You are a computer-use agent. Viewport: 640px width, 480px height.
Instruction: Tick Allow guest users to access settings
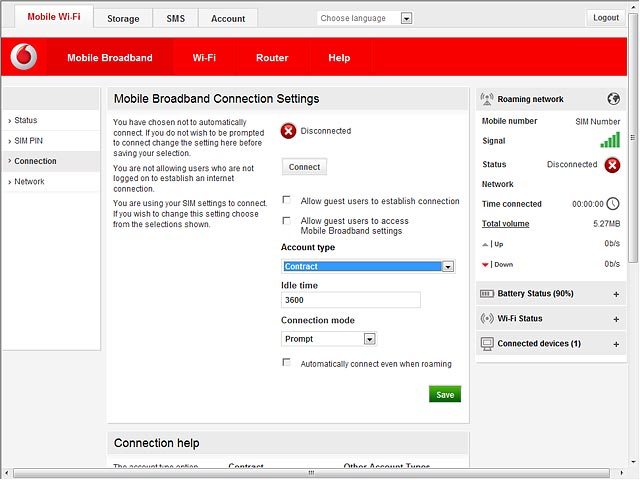(287, 221)
